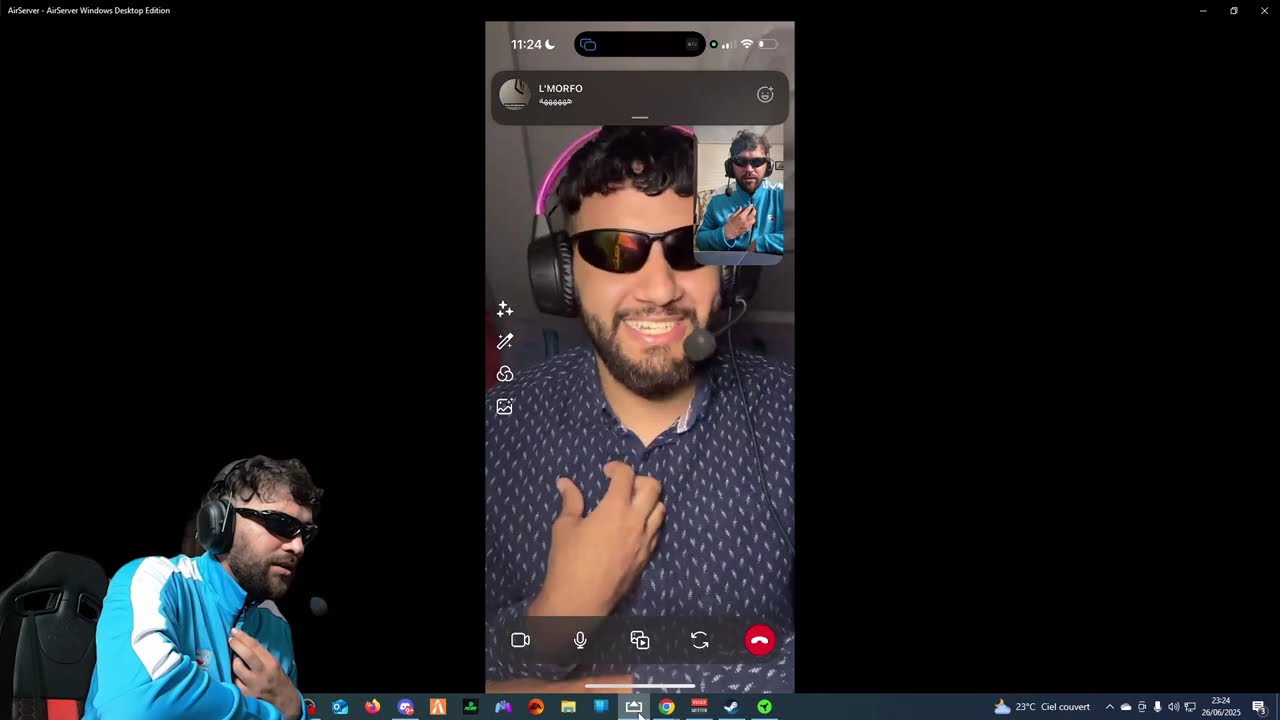The height and width of the screenshot is (720, 1280).
Task: Open the volume speaker tray icon
Action: point(1173,707)
